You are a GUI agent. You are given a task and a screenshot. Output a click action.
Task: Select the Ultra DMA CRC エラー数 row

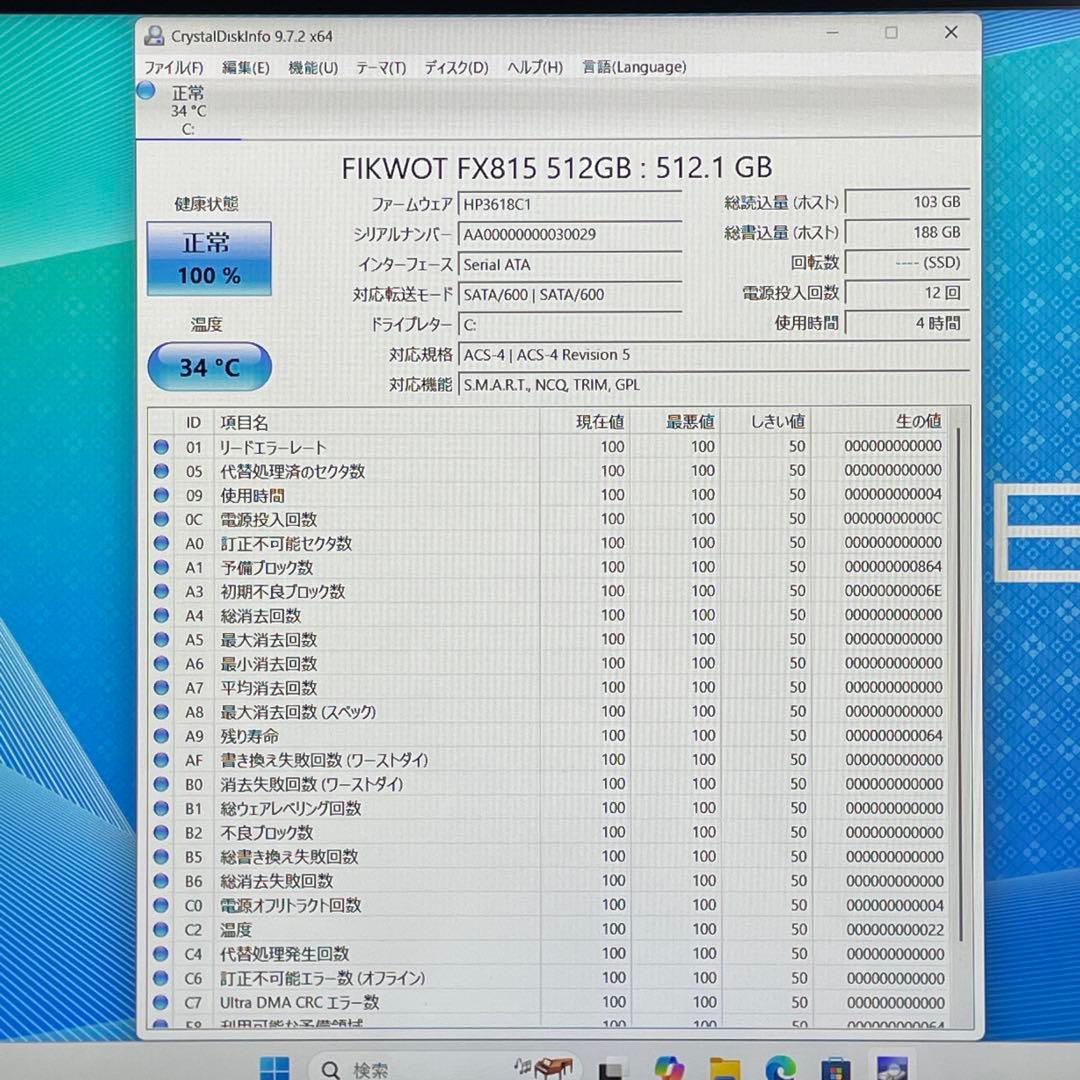(x=400, y=1002)
